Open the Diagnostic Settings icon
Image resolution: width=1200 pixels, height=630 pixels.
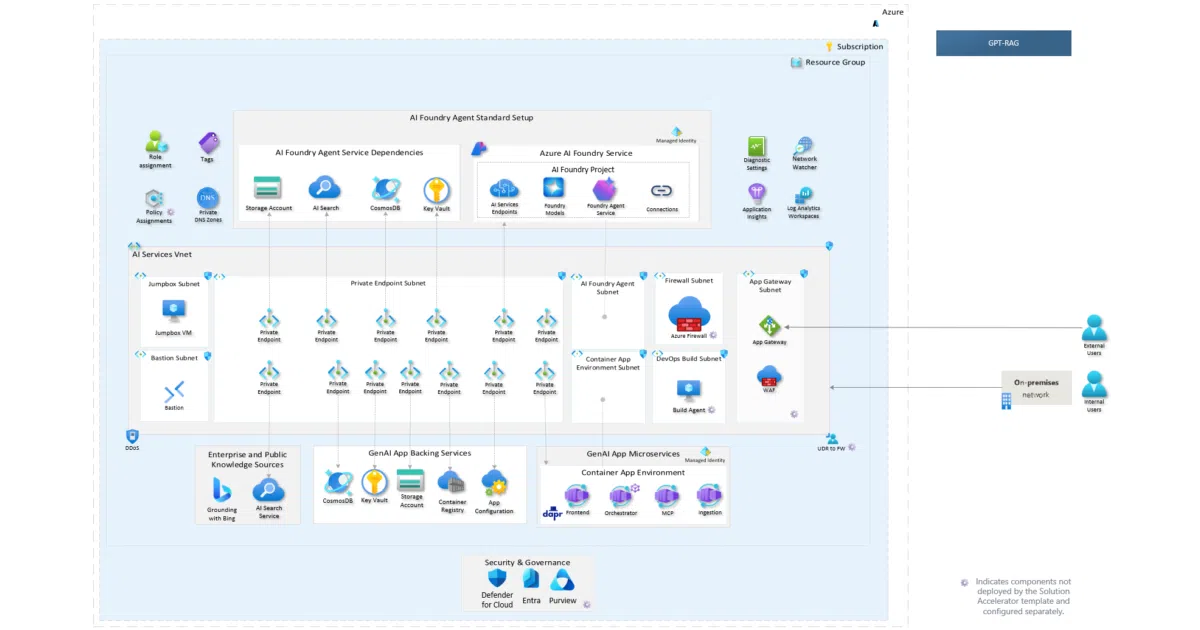point(756,146)
